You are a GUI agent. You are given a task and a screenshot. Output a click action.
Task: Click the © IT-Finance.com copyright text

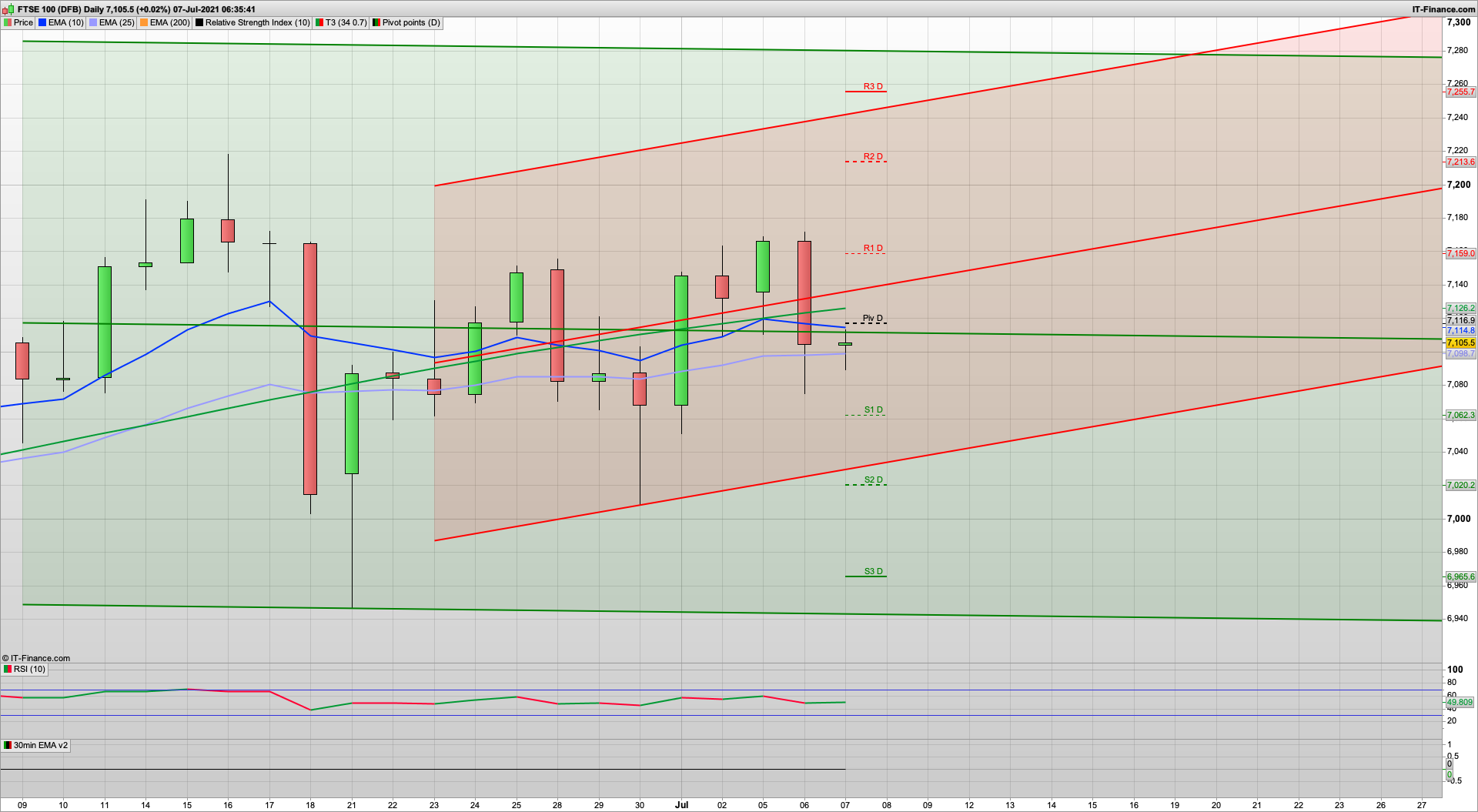pos(37,658)
